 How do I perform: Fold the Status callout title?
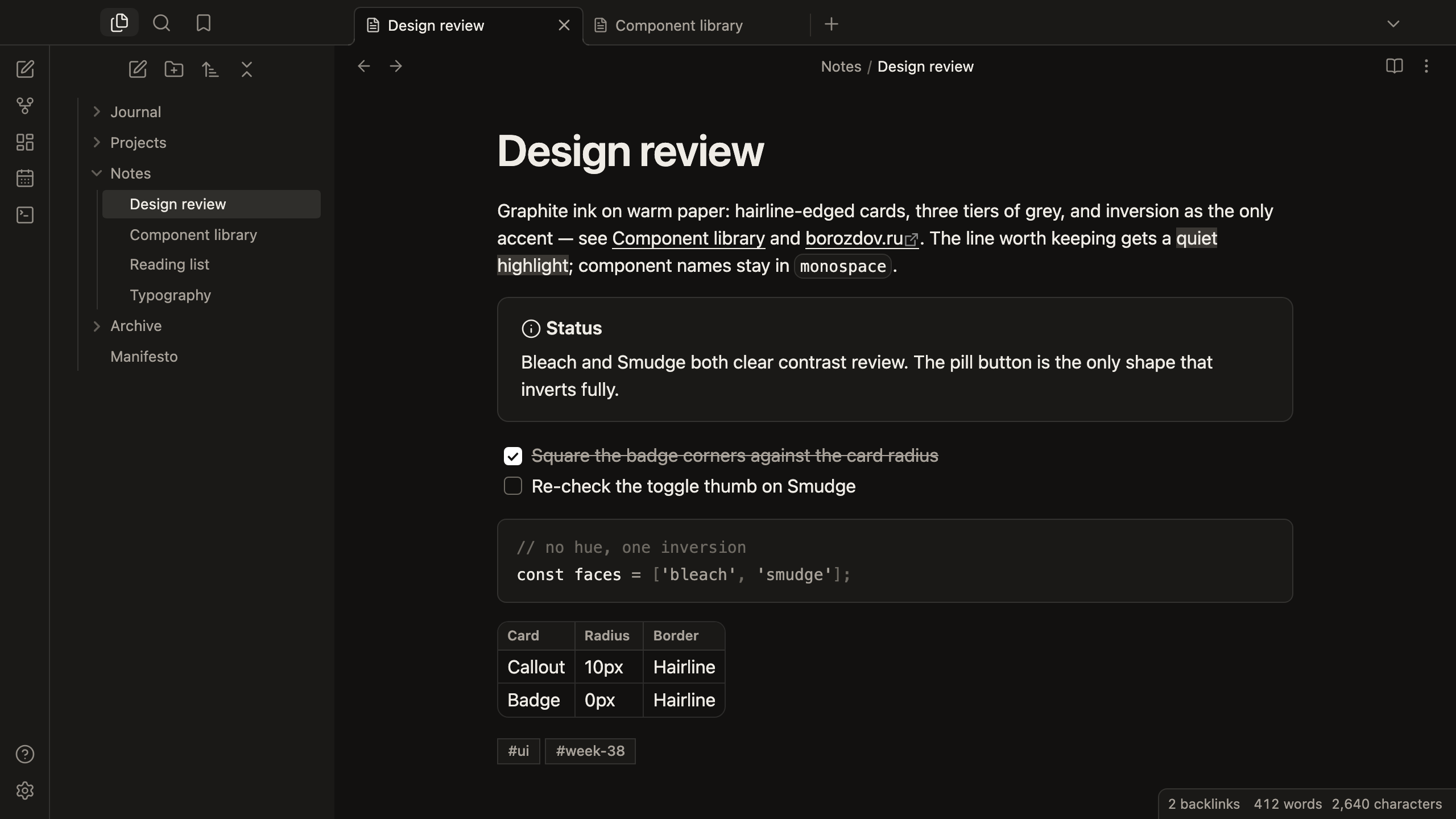point(574,328)
